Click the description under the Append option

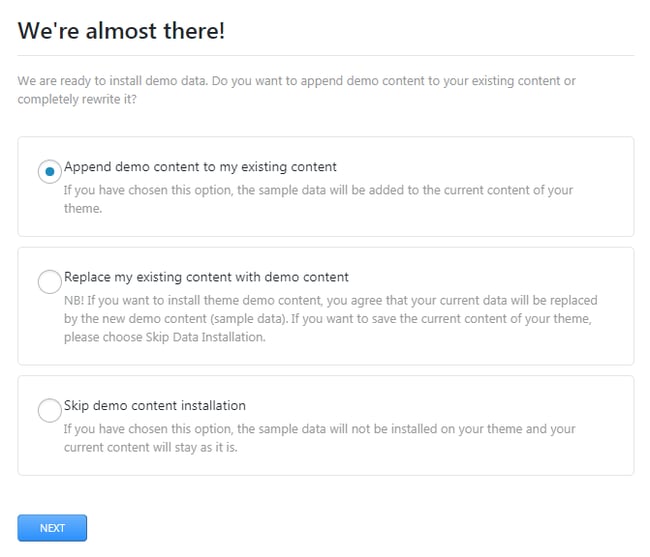click(318, 190)
